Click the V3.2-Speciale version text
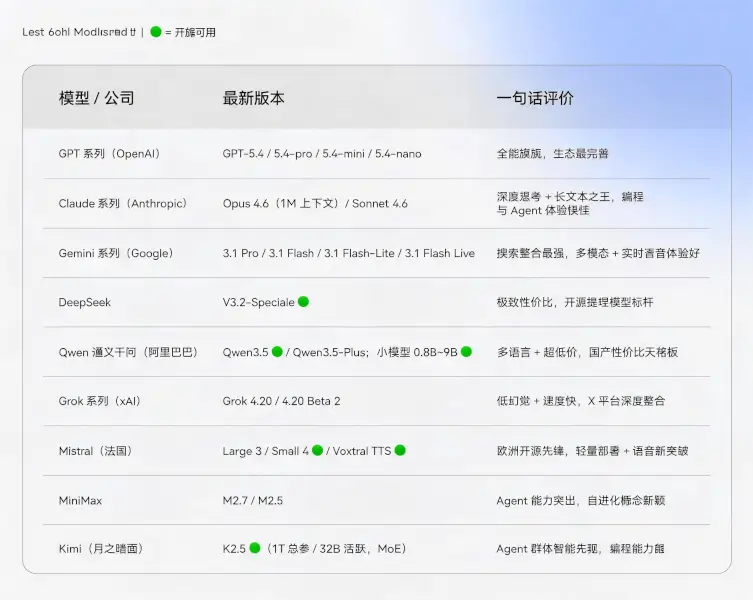Viewport: 753px width, 600px height. [x=258, y=303]
